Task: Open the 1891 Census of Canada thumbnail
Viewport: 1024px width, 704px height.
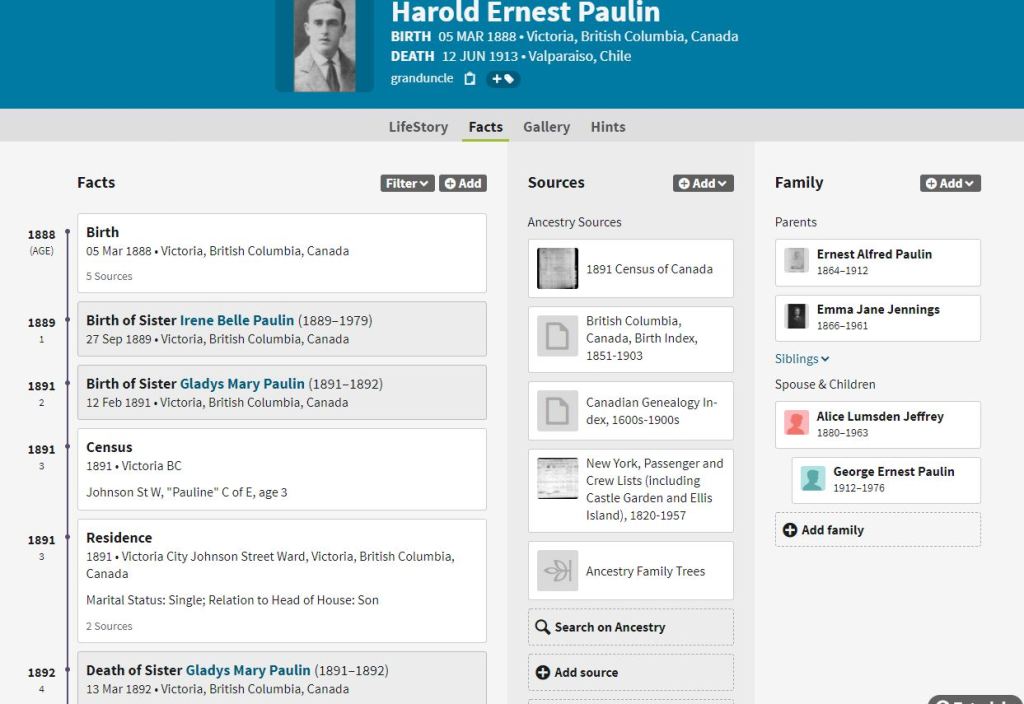Action: pyautogui.click(x=557, y=268)
